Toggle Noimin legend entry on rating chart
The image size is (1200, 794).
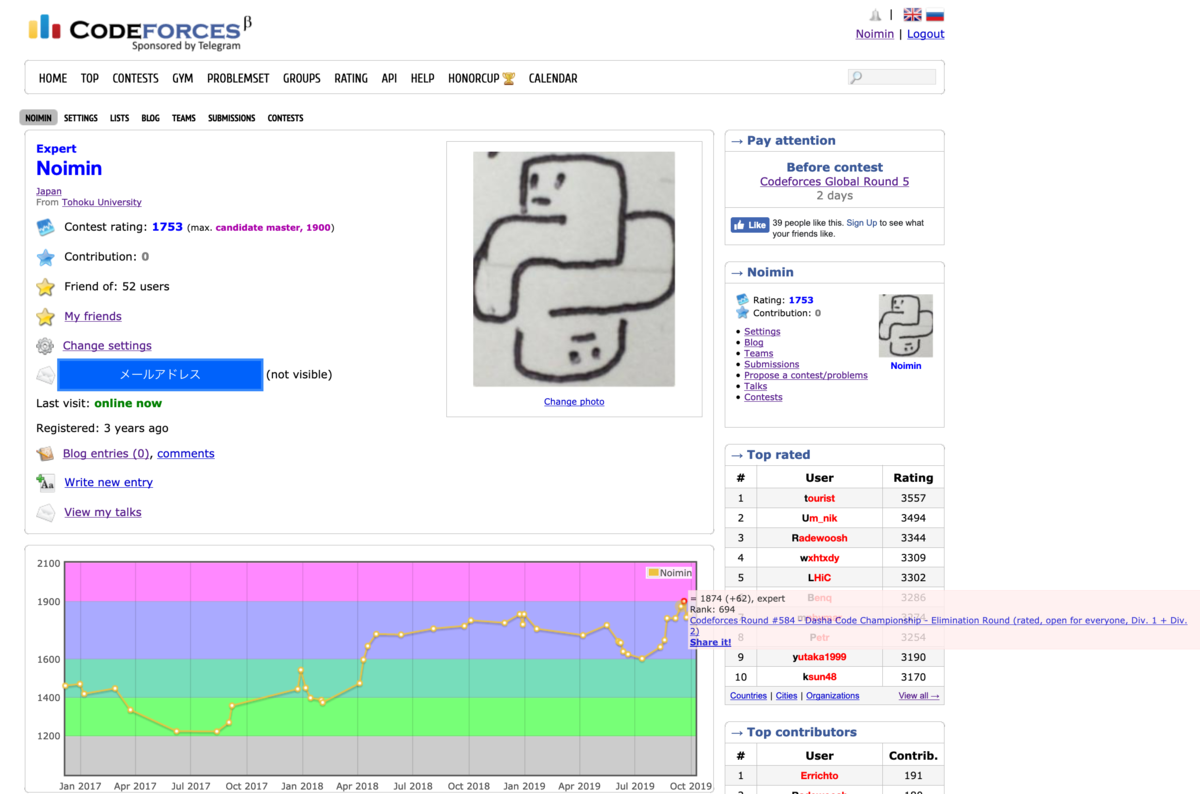[x=669, y=573]
